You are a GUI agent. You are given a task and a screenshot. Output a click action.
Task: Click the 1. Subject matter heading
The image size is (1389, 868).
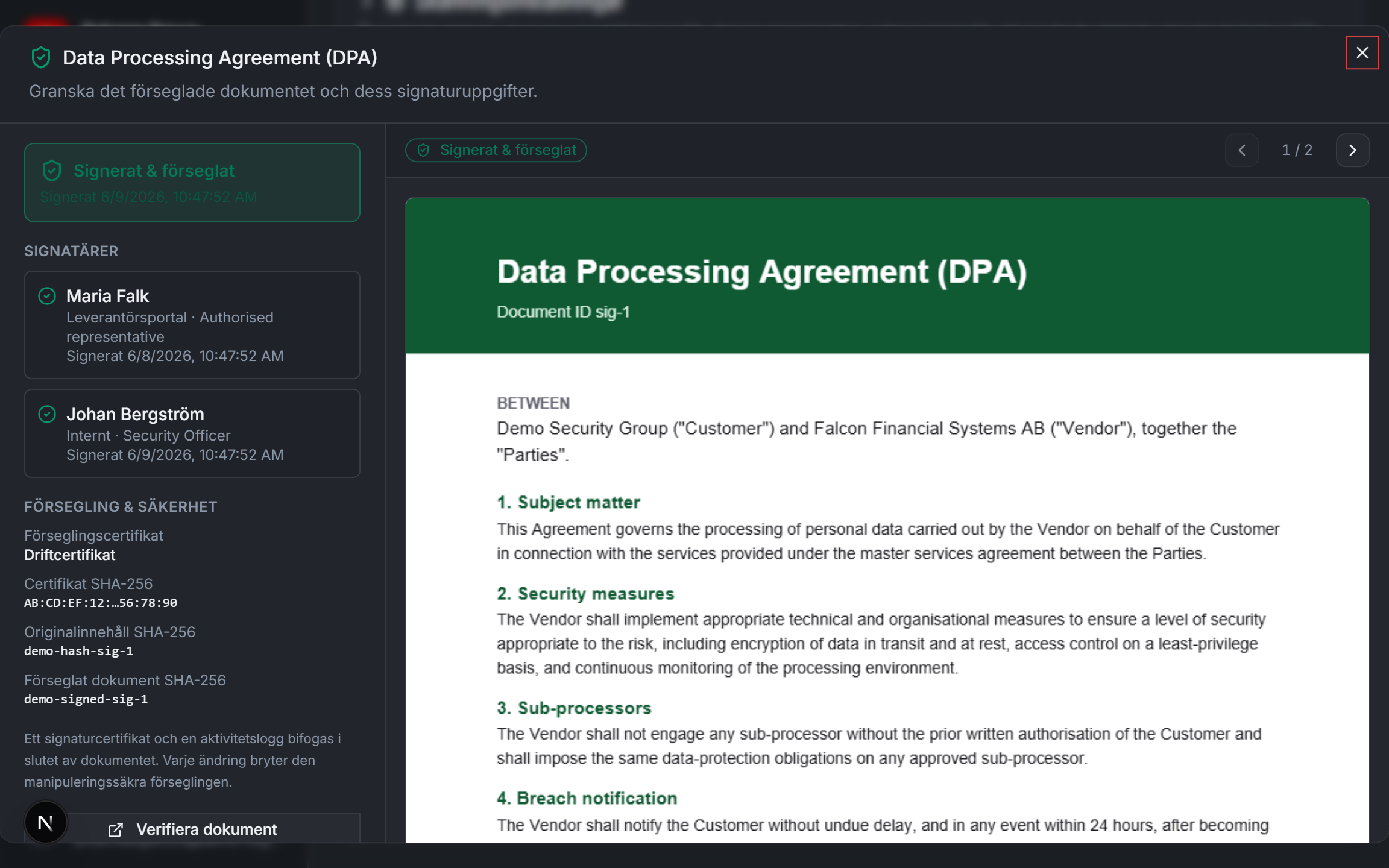[x=569, y=502]
